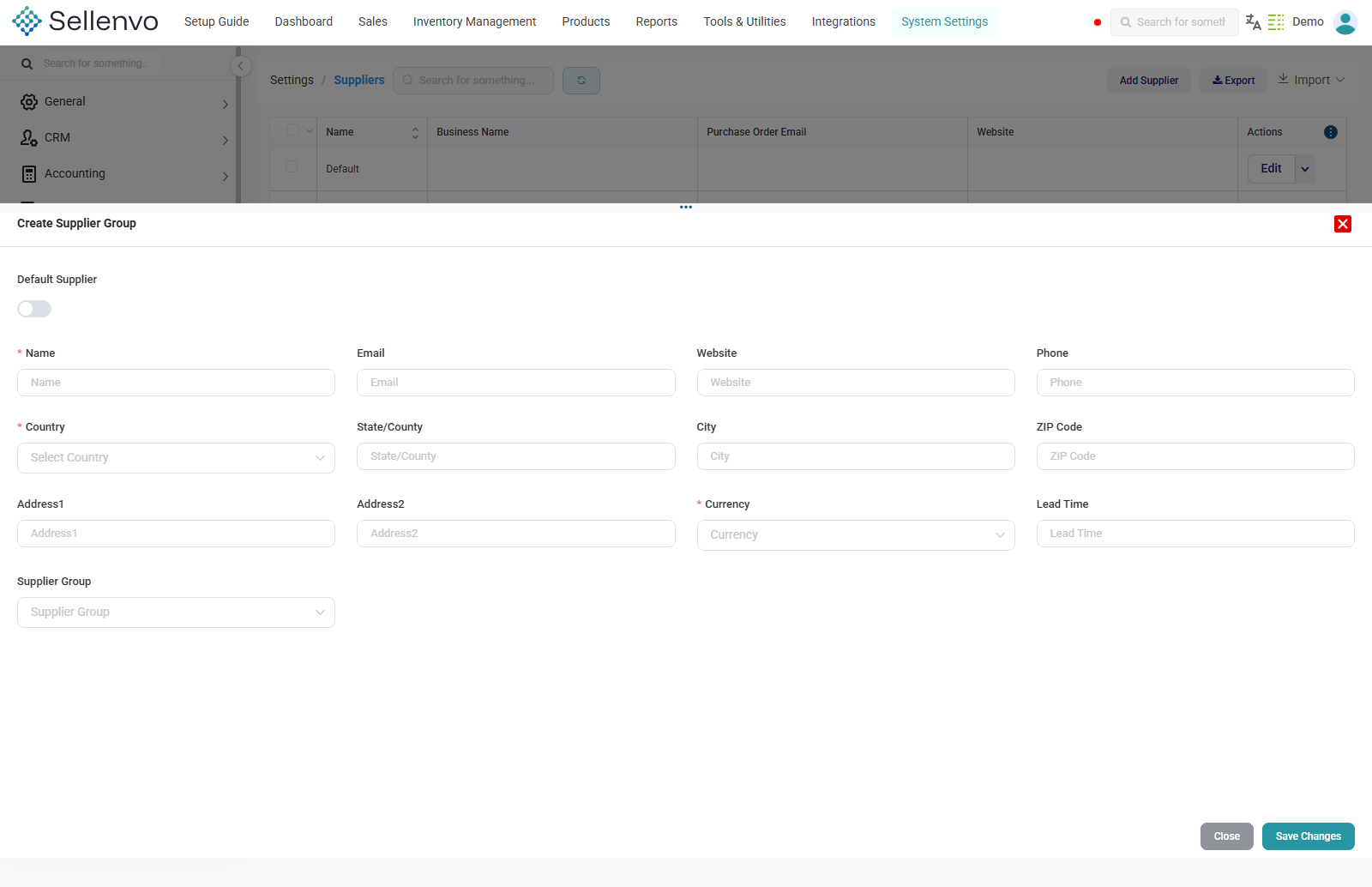The width and height of the screenshot is (1372, 887).
Task: Select the Default row checkbox
Action: point(292,166)
